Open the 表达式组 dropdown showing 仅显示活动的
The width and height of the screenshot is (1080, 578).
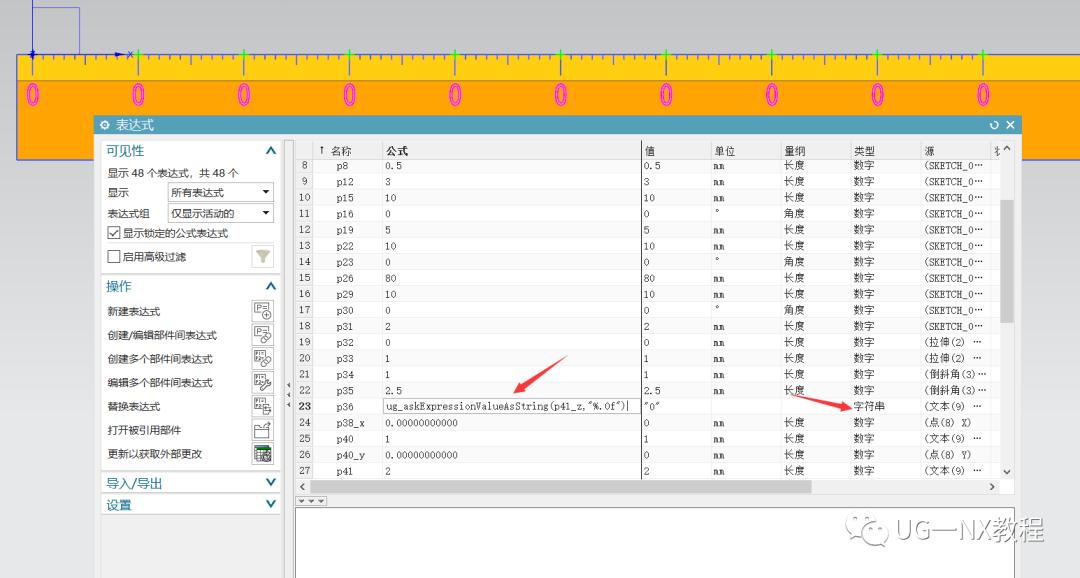(220, 213)
